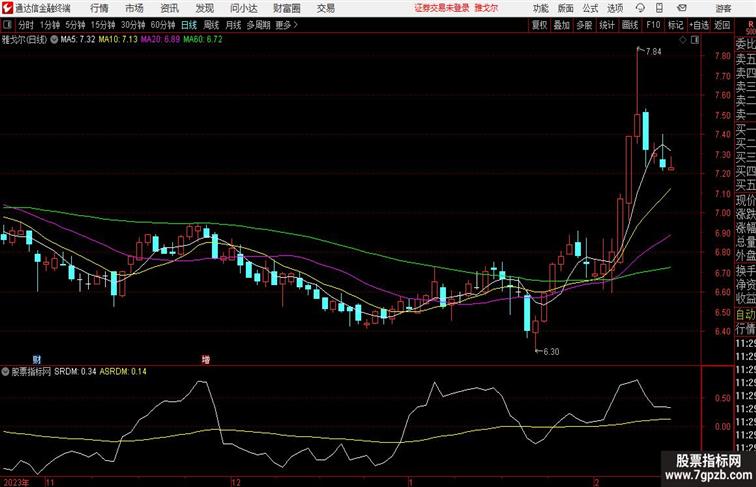Click the 通达信 red logo icon
The image size is (756, 487).
(7, 8)
